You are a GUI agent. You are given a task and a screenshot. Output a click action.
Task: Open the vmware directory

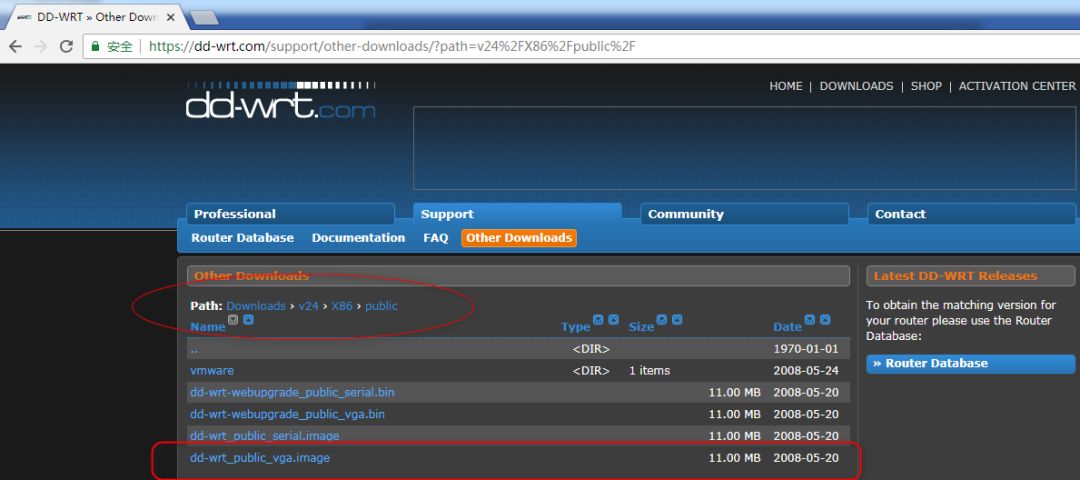click(211, 371)
